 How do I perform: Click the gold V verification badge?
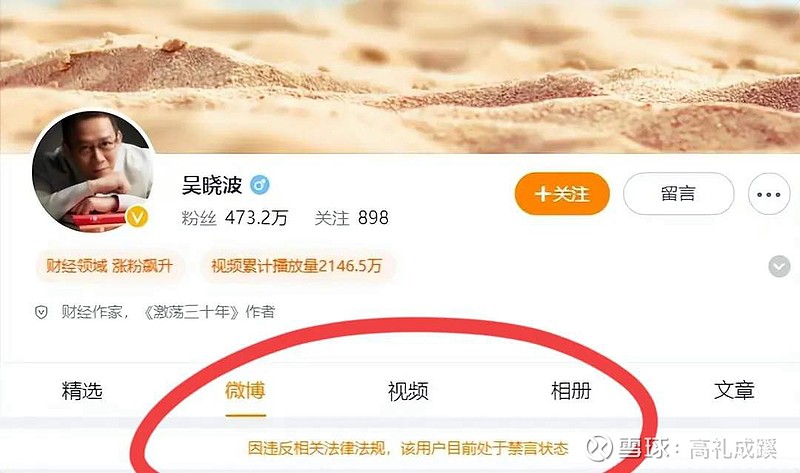click(x=137, y=217)
